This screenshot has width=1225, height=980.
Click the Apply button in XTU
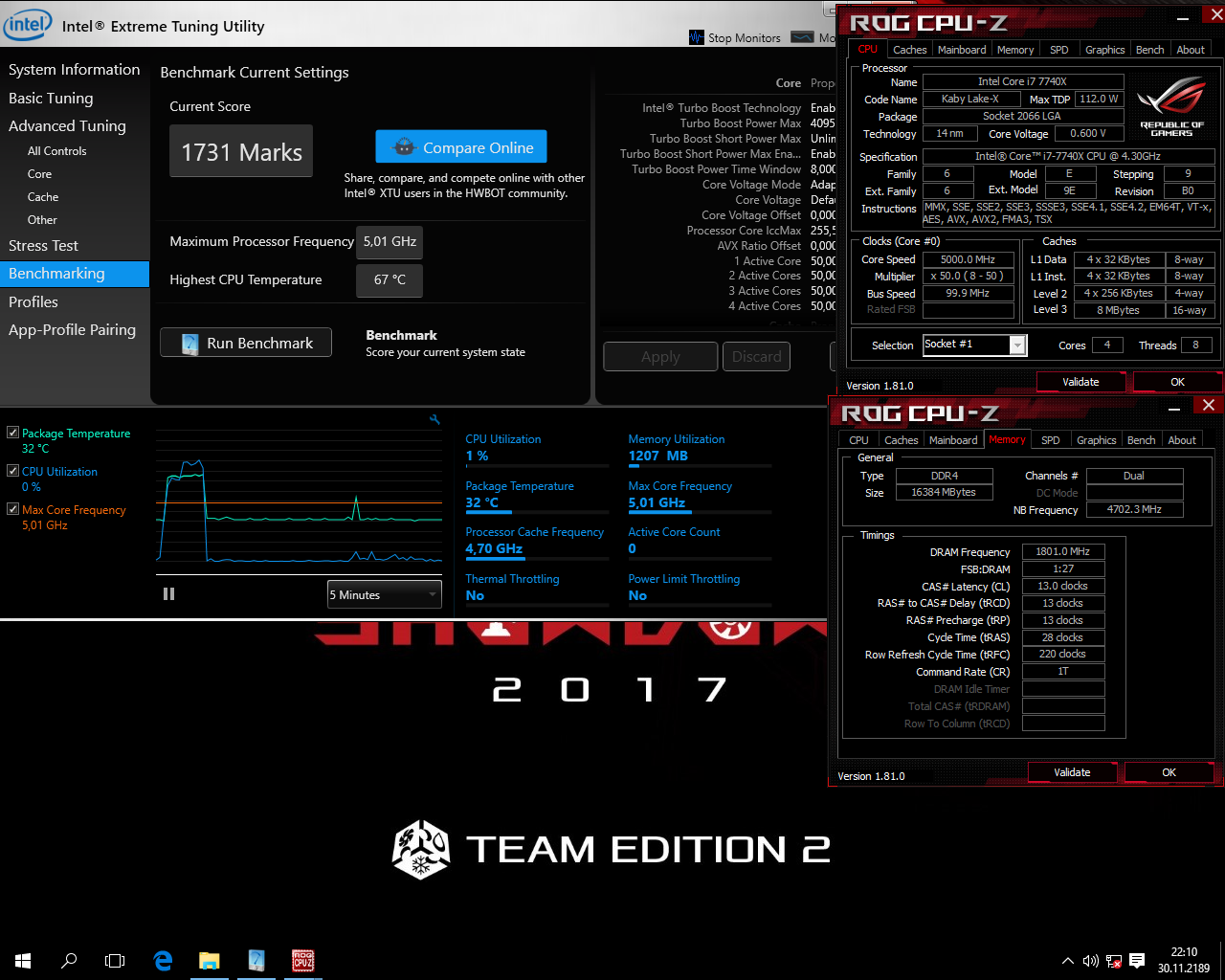(x=660, y=356)
